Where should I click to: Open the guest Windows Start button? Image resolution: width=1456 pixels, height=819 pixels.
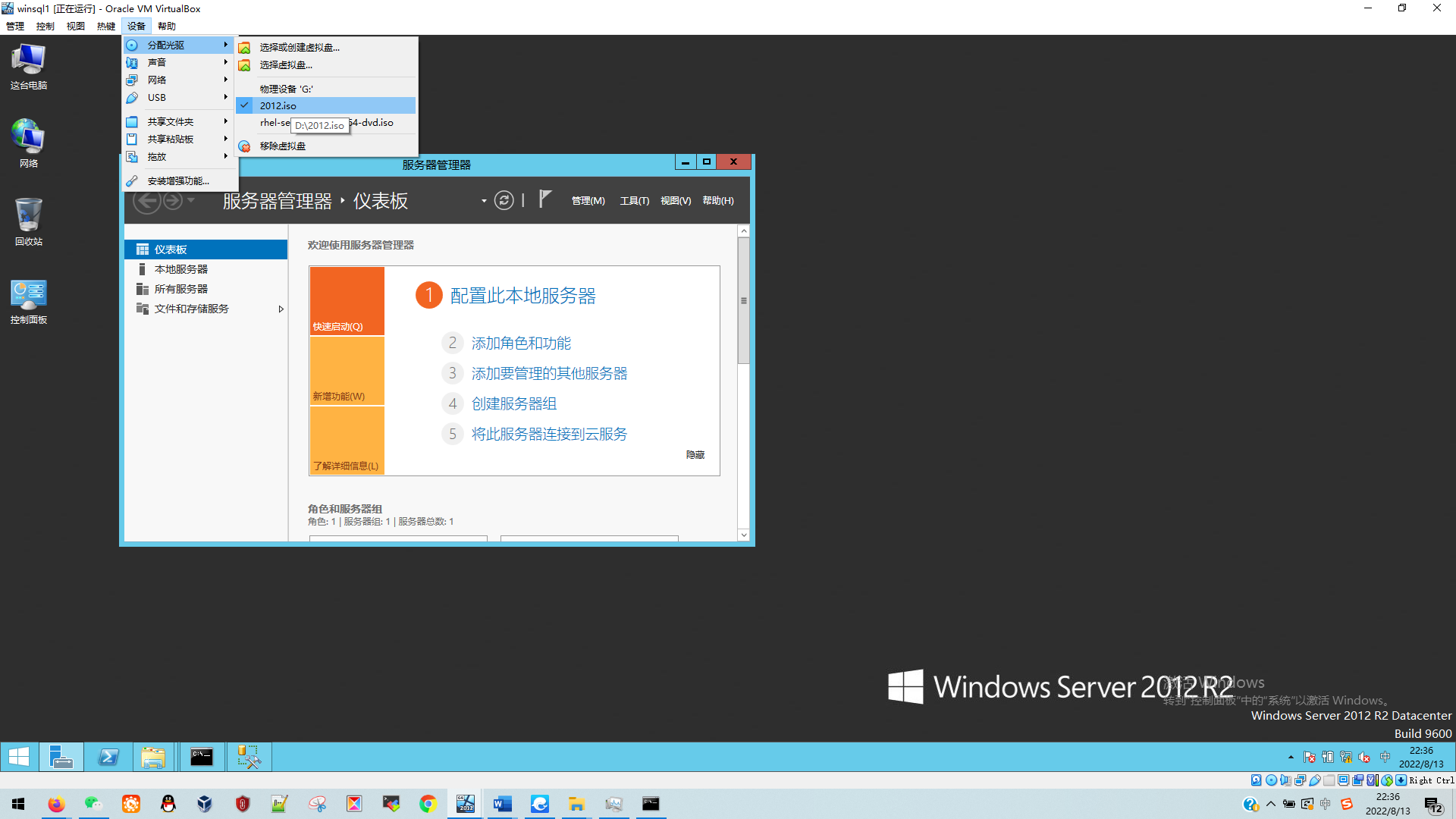point(19,757)
